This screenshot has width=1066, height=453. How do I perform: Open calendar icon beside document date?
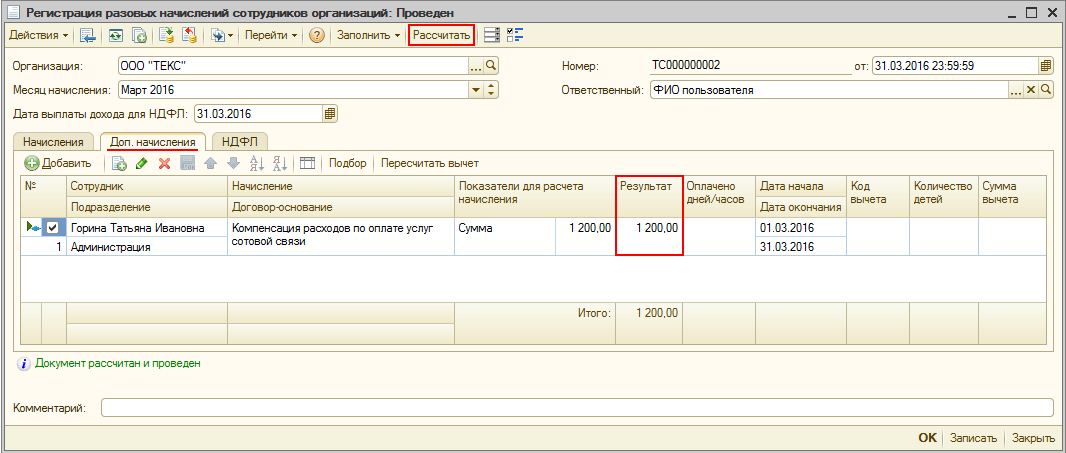pos(1046,66)
